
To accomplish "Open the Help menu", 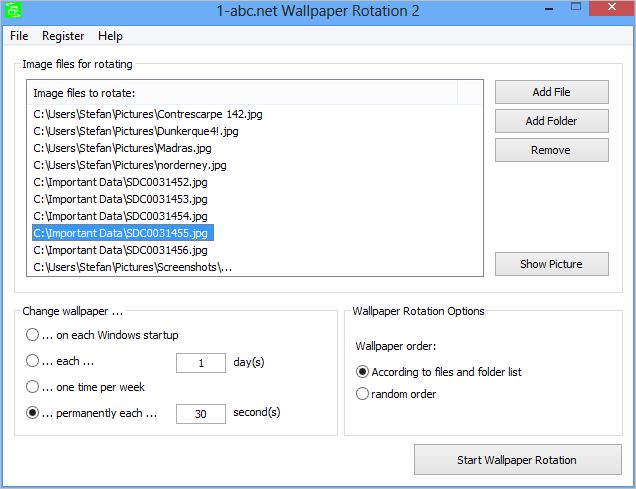I will pos(110,36).
